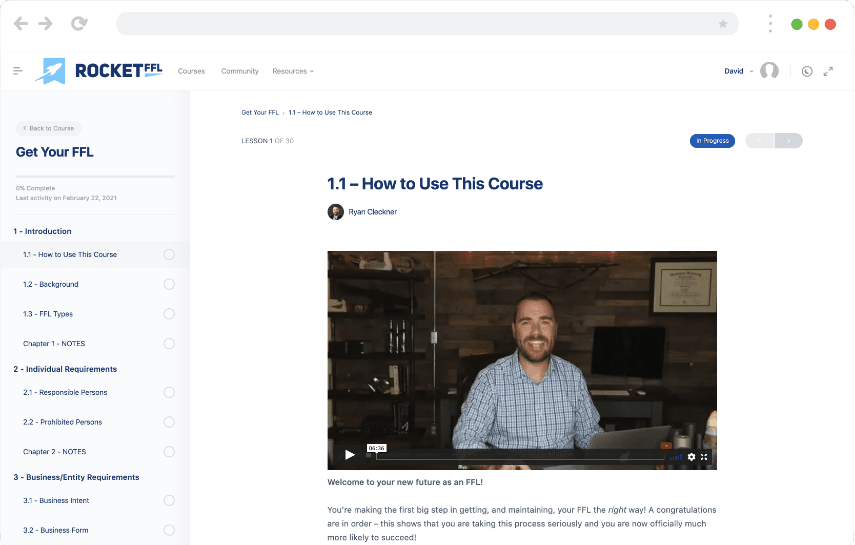
Task: Click the browser reload icon
Action: pyautogui.click(x=79, y=23)
